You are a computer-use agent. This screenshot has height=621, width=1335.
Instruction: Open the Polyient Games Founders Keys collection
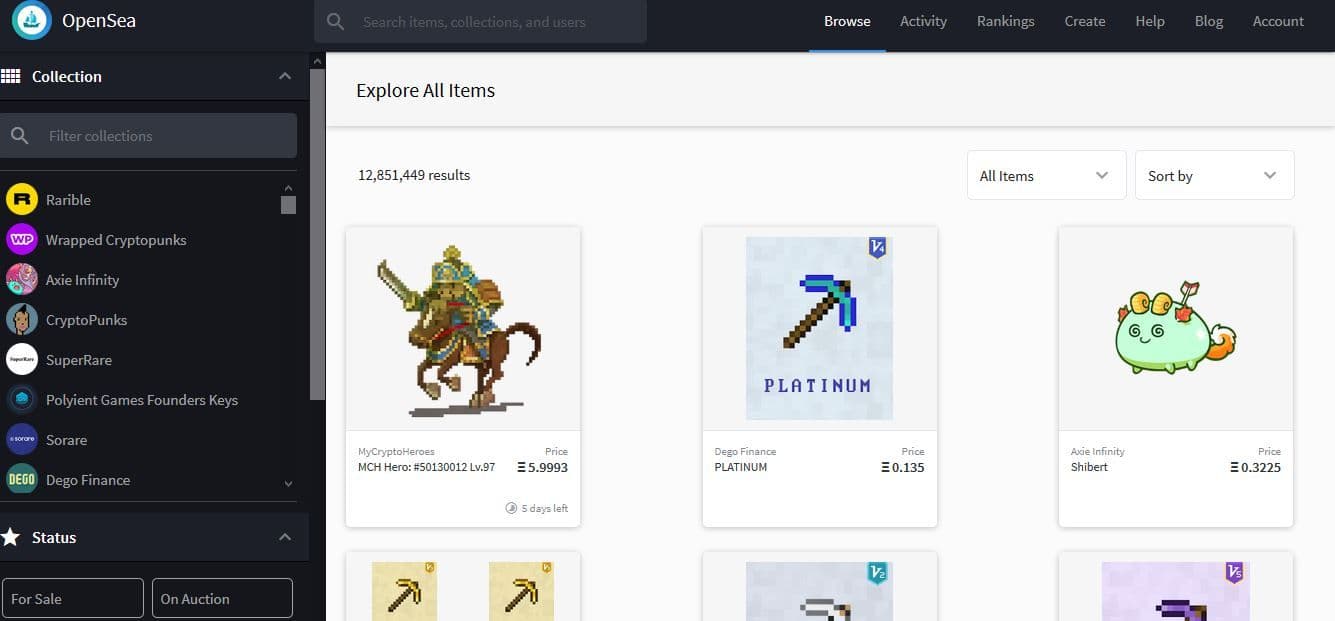point(141,400)
